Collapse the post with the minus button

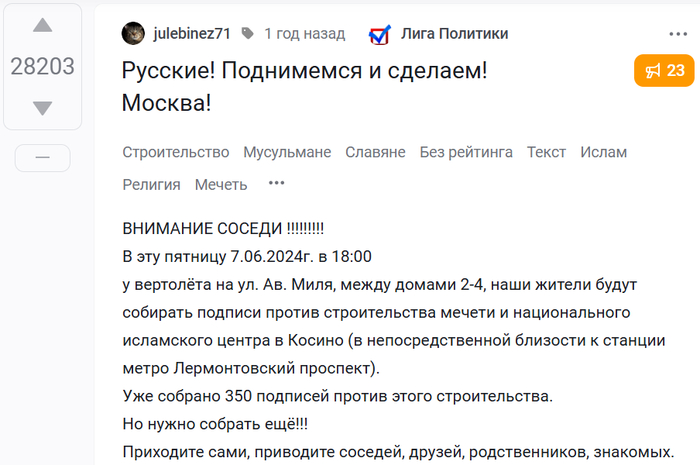click(42, 158)
